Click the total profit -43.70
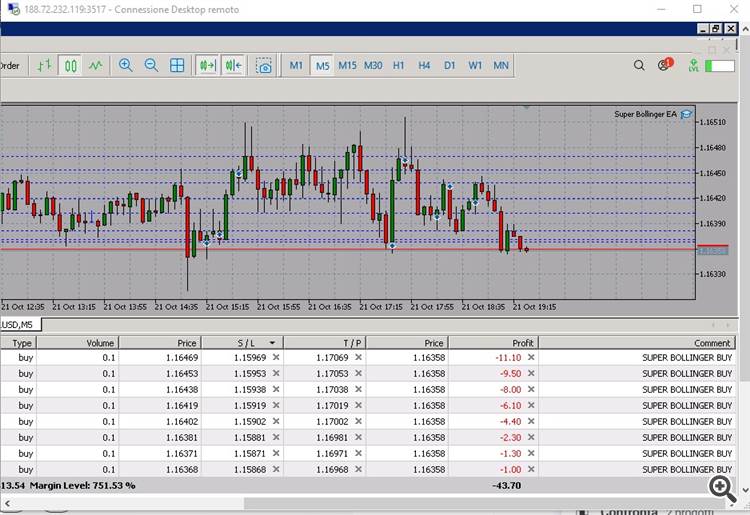Viewport: 750px width, 515px height. click(x=507, y=485)
